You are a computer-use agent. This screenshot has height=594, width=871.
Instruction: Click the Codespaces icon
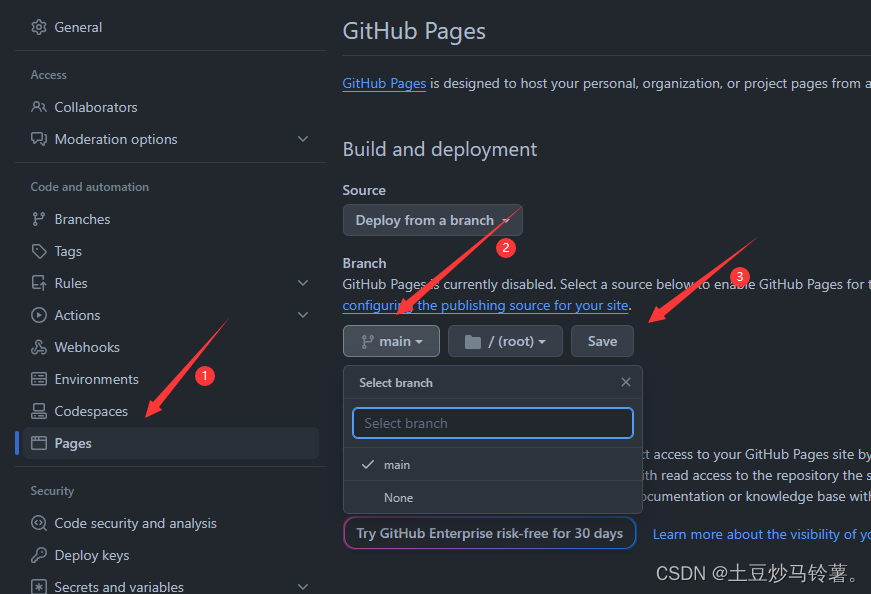pyautogui.click(x=39, y=411)
